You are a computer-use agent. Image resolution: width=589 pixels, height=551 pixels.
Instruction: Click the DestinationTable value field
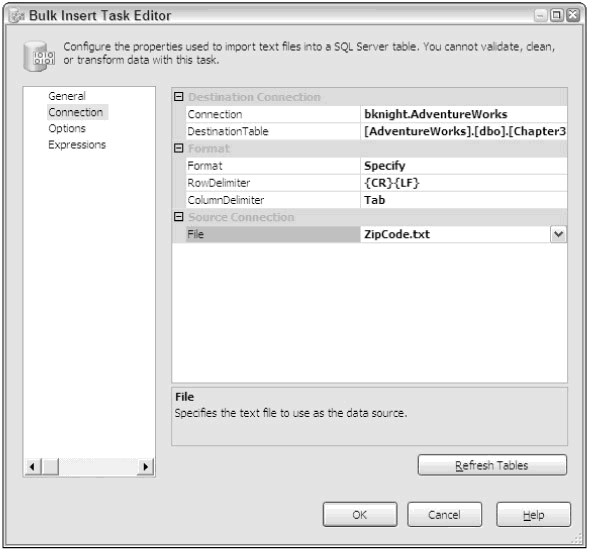click(x=464, y=131)
